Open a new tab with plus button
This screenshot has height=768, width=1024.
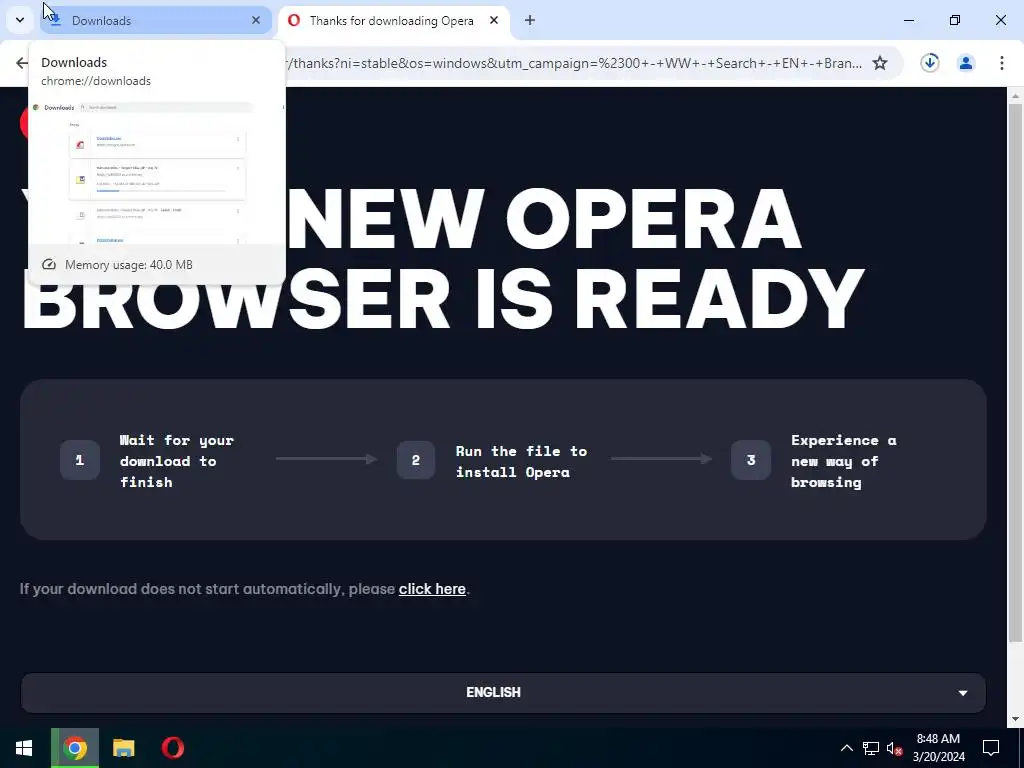(x=530, y=20)
